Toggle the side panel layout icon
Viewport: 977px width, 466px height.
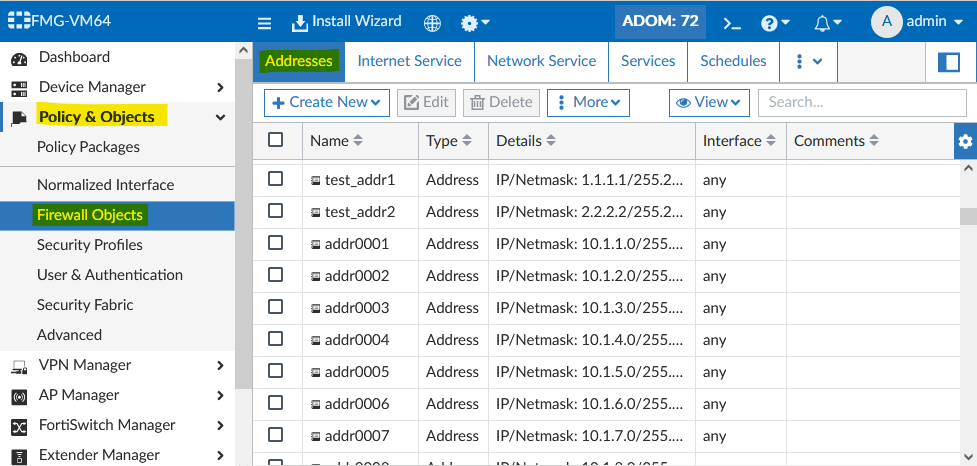(948, 62)
